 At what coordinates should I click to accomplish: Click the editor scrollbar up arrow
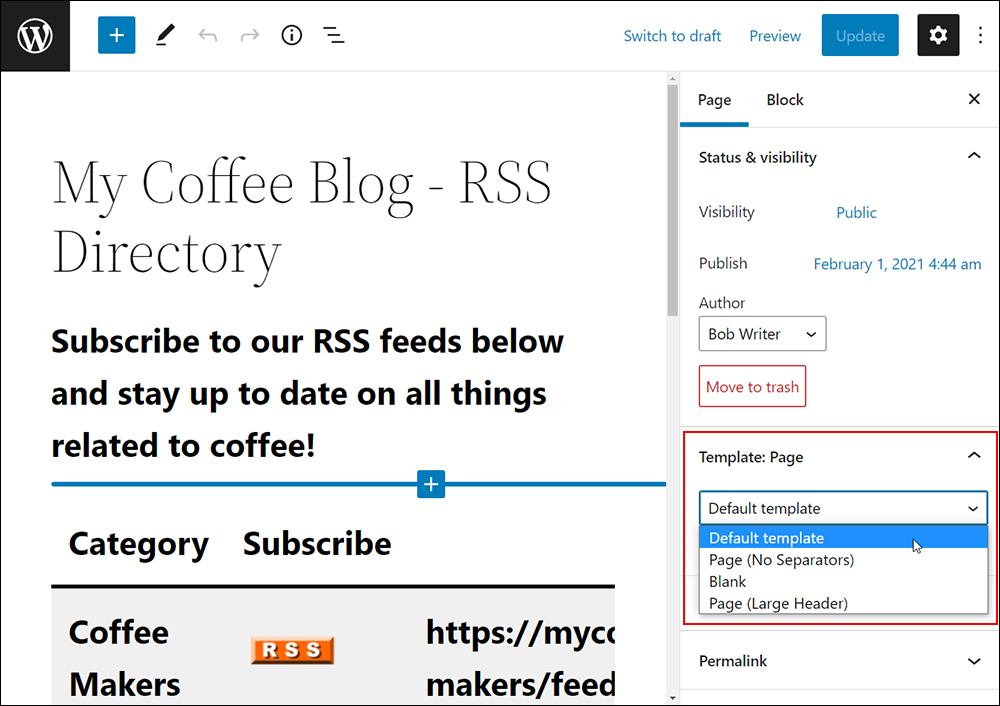point(672,78)
